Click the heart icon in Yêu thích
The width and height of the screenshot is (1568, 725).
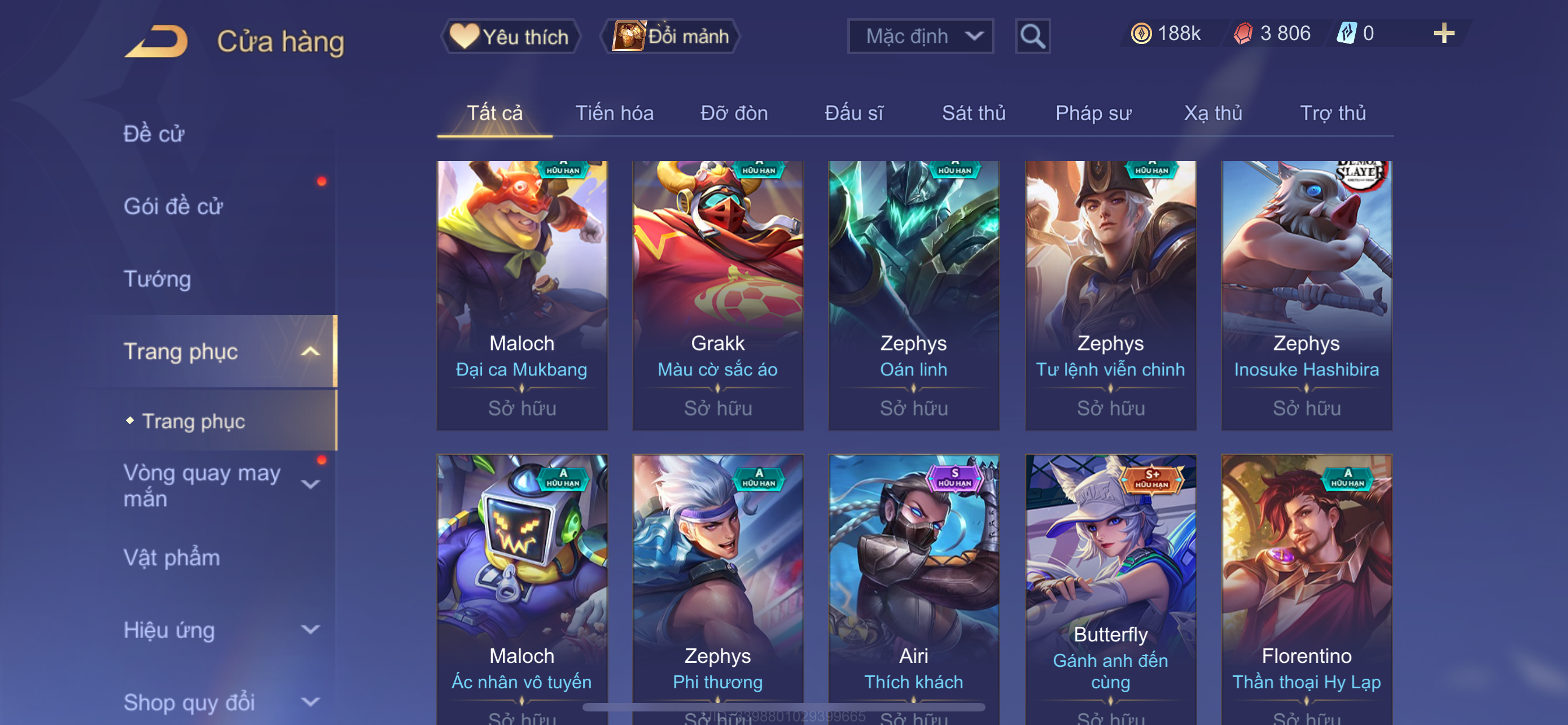[x=464, y=36]
